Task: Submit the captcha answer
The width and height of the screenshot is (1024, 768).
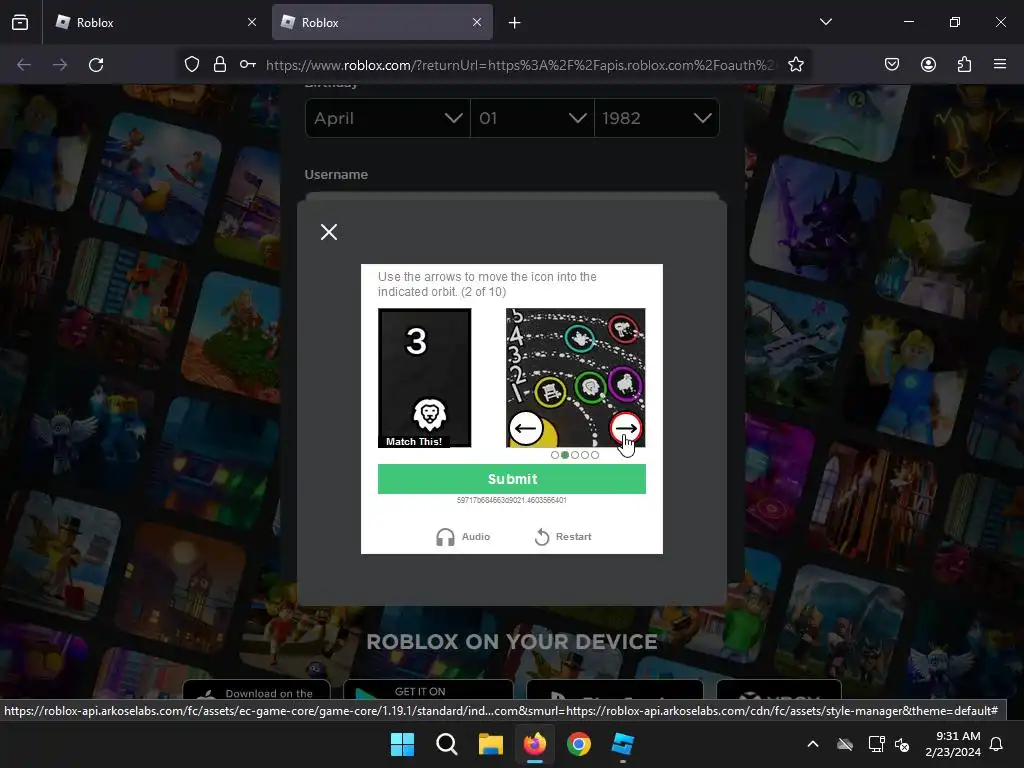Action: [511, 479]
